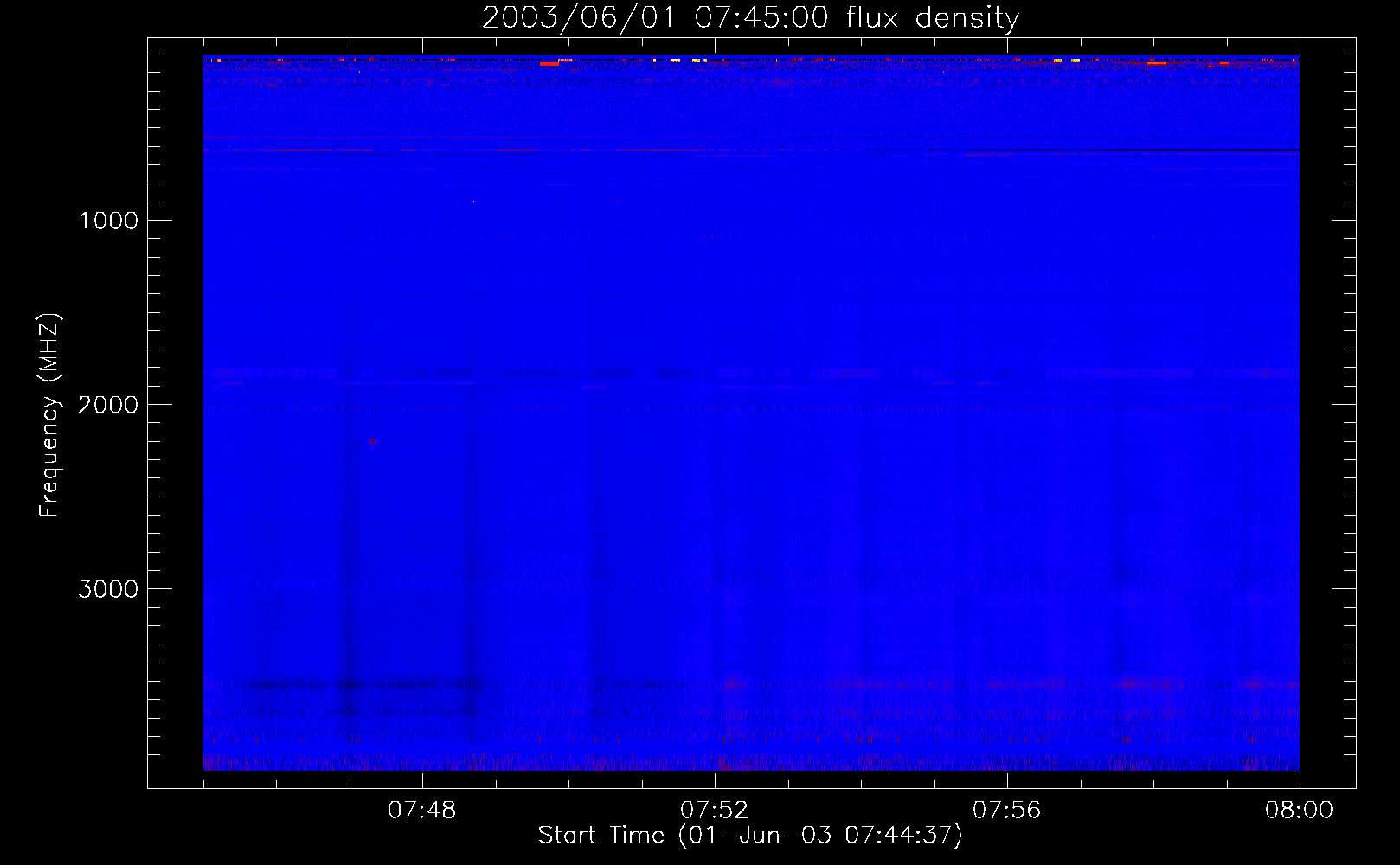This screenshot has height=865, width=1400.
Task: Click the 08:00 time tick label
Action: 1300,811
